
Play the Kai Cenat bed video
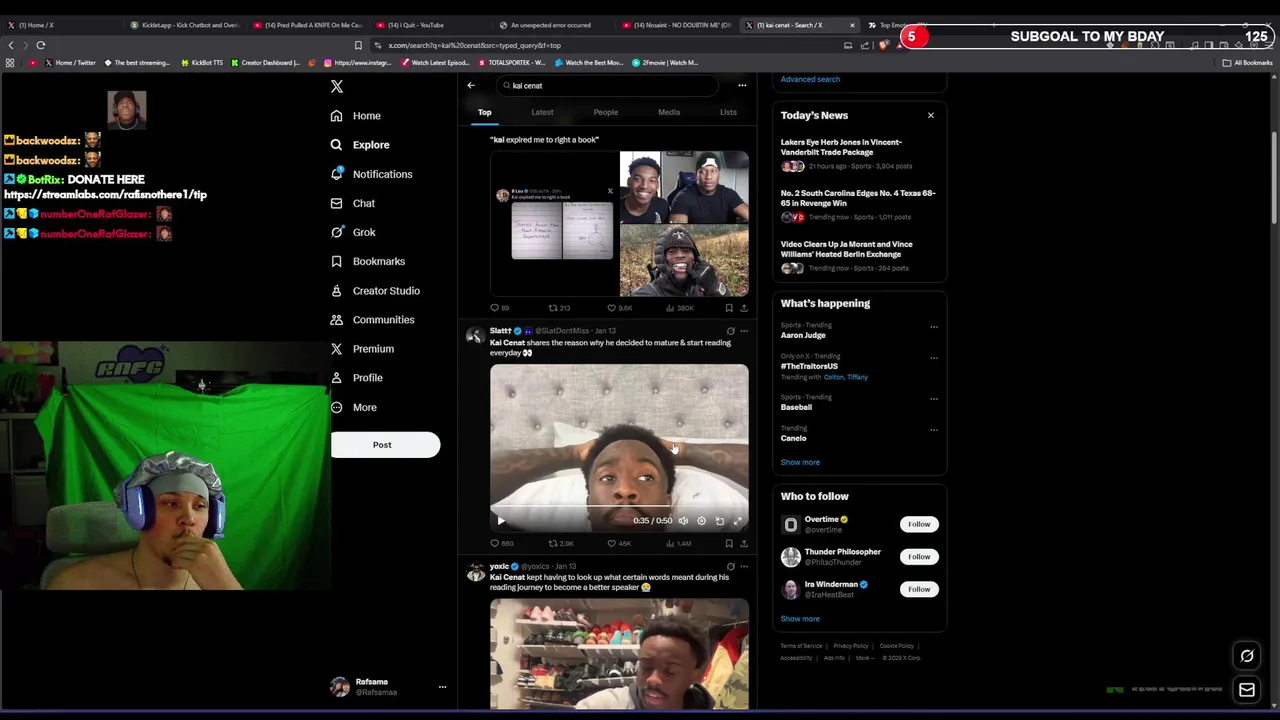point(501,521)
